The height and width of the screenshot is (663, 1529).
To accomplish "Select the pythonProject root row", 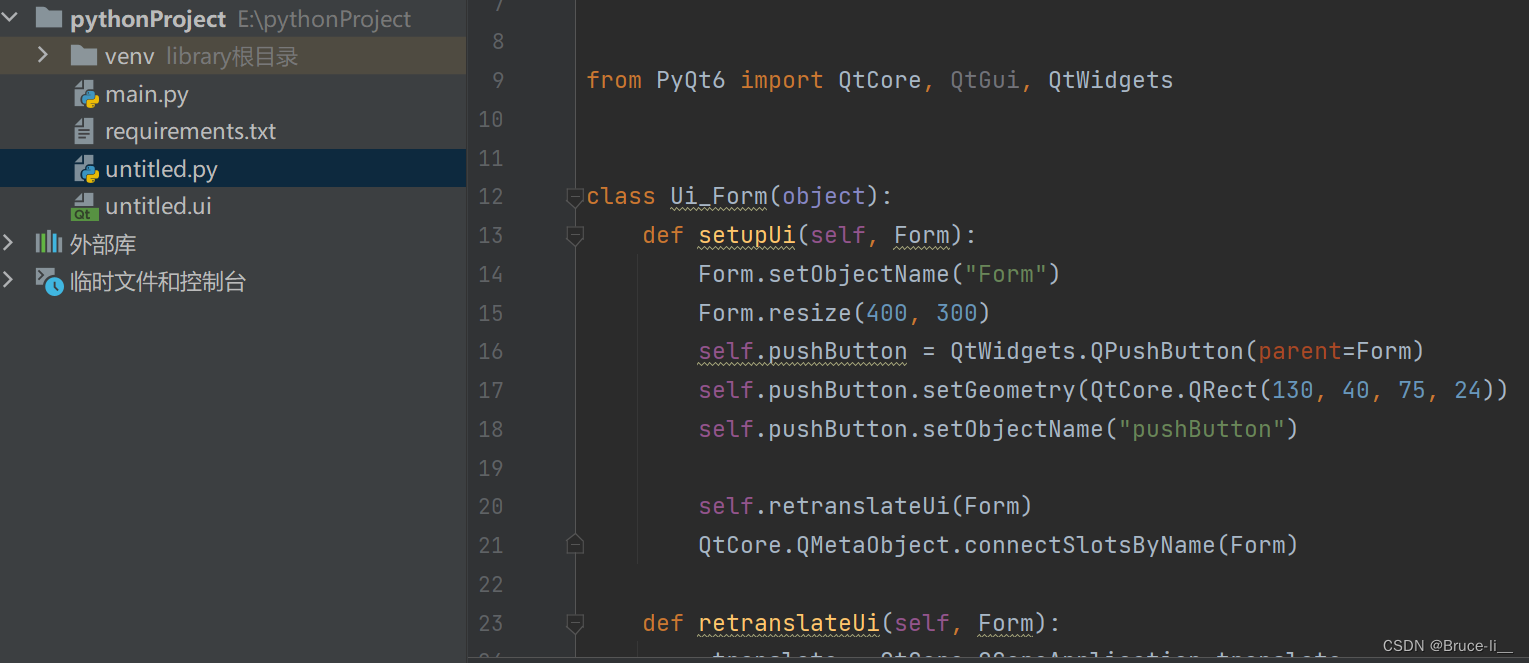I will pos(233,18).
